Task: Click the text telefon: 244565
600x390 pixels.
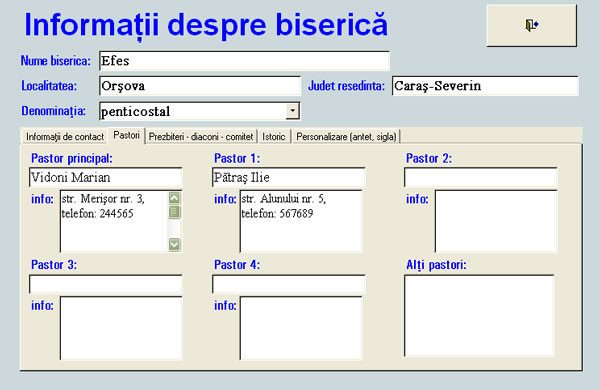Action: pyautogui.click(x=98, y=214)
